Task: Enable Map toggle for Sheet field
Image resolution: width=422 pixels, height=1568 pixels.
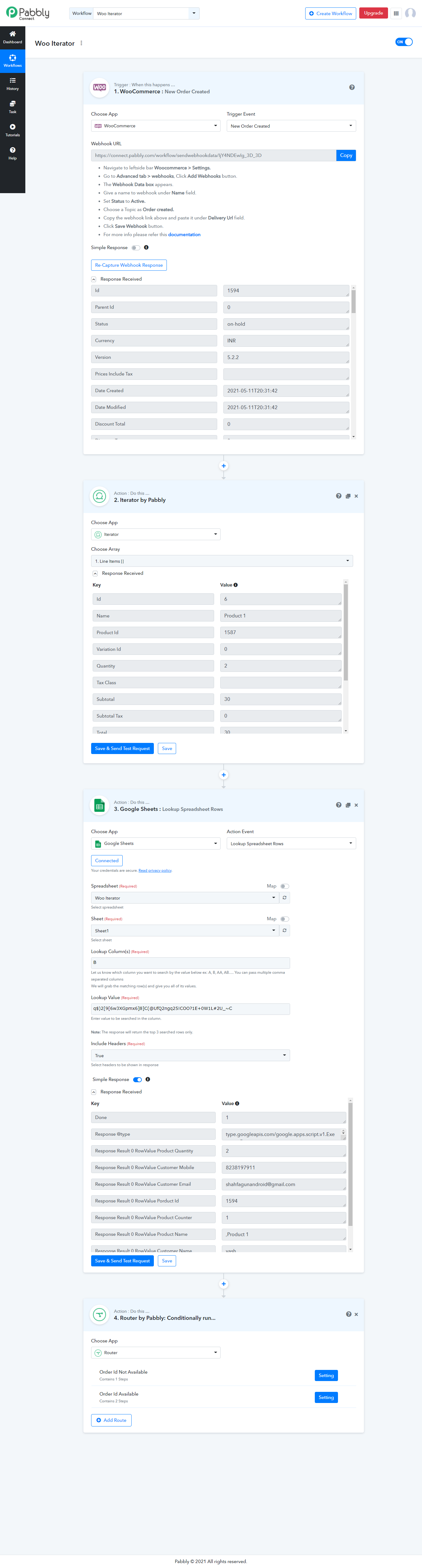Action: (x=285, y=919)
